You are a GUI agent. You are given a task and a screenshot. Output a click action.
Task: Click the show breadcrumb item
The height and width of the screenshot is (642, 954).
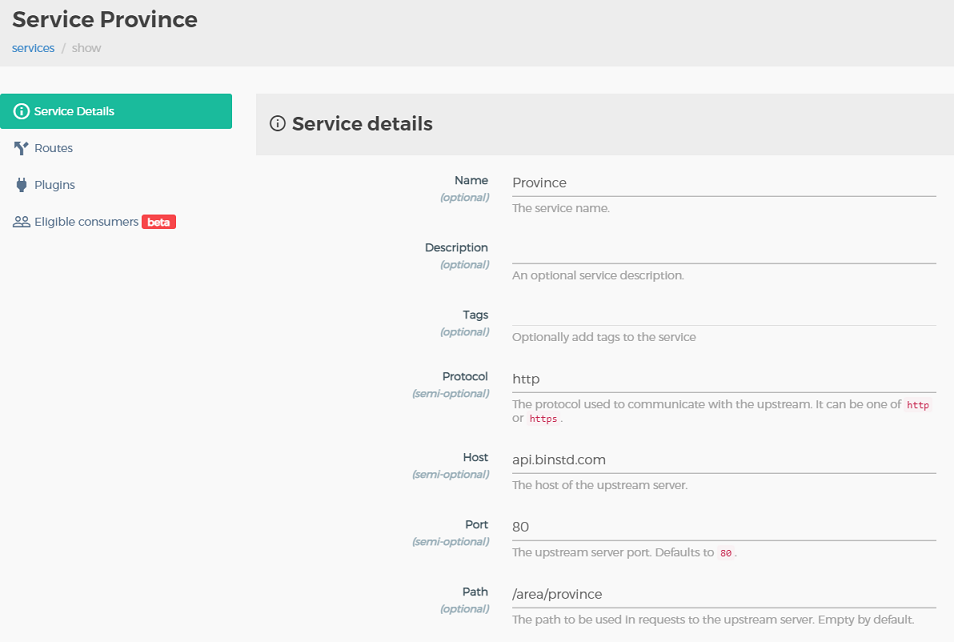[86, 48]
